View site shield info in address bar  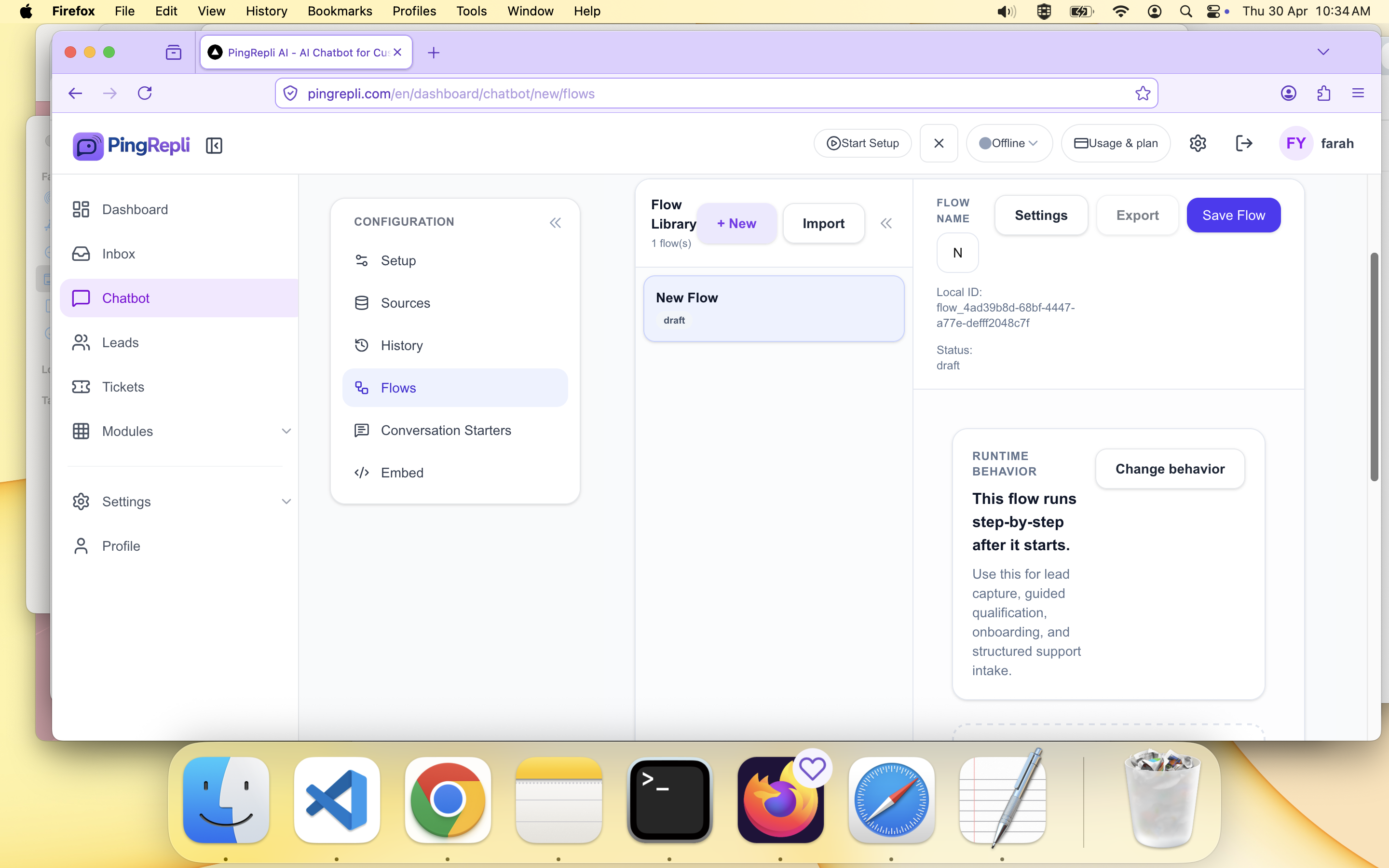pyautogui.click(x=290, y=94)
